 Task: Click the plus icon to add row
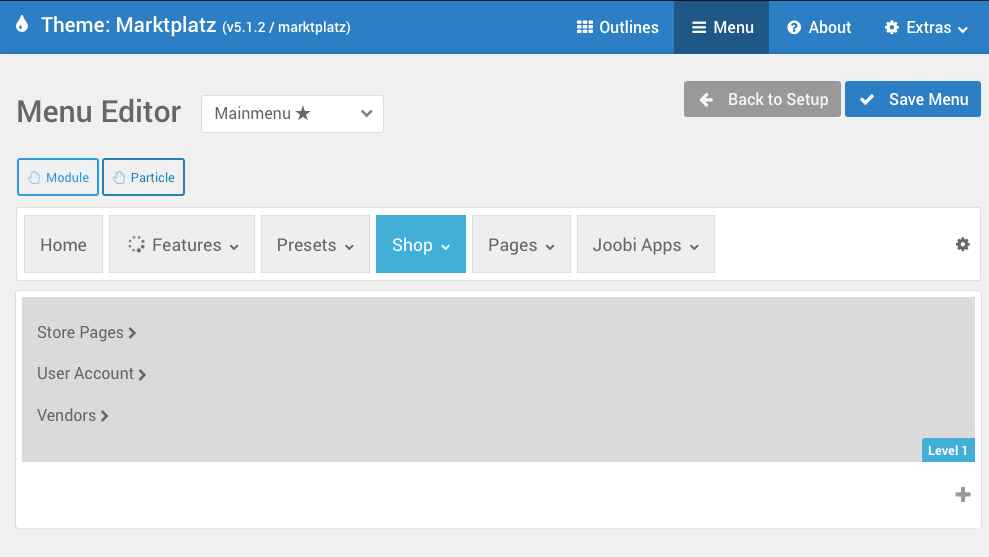(963, 495)
